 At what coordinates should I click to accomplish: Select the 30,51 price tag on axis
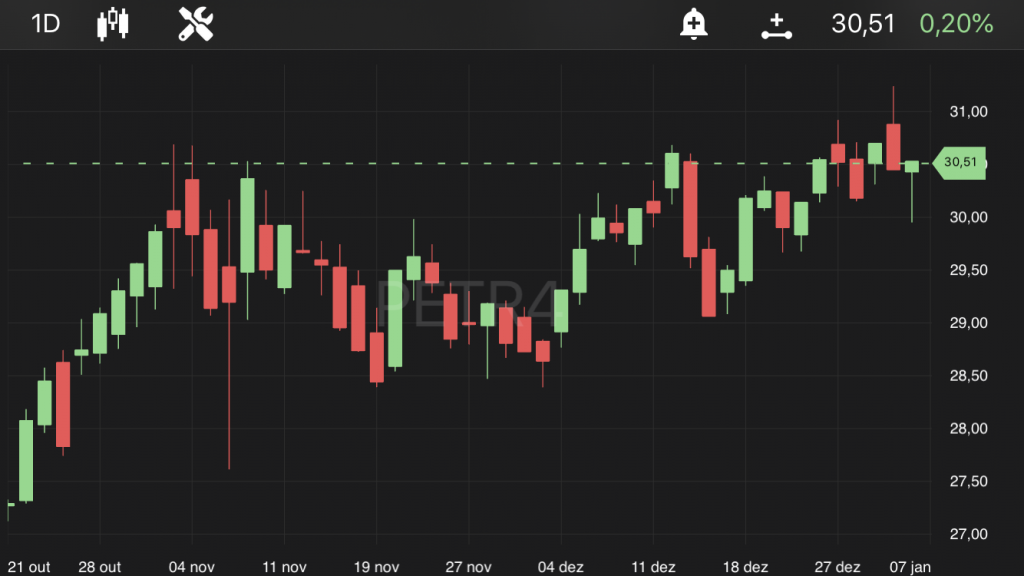tap(960, 163)
